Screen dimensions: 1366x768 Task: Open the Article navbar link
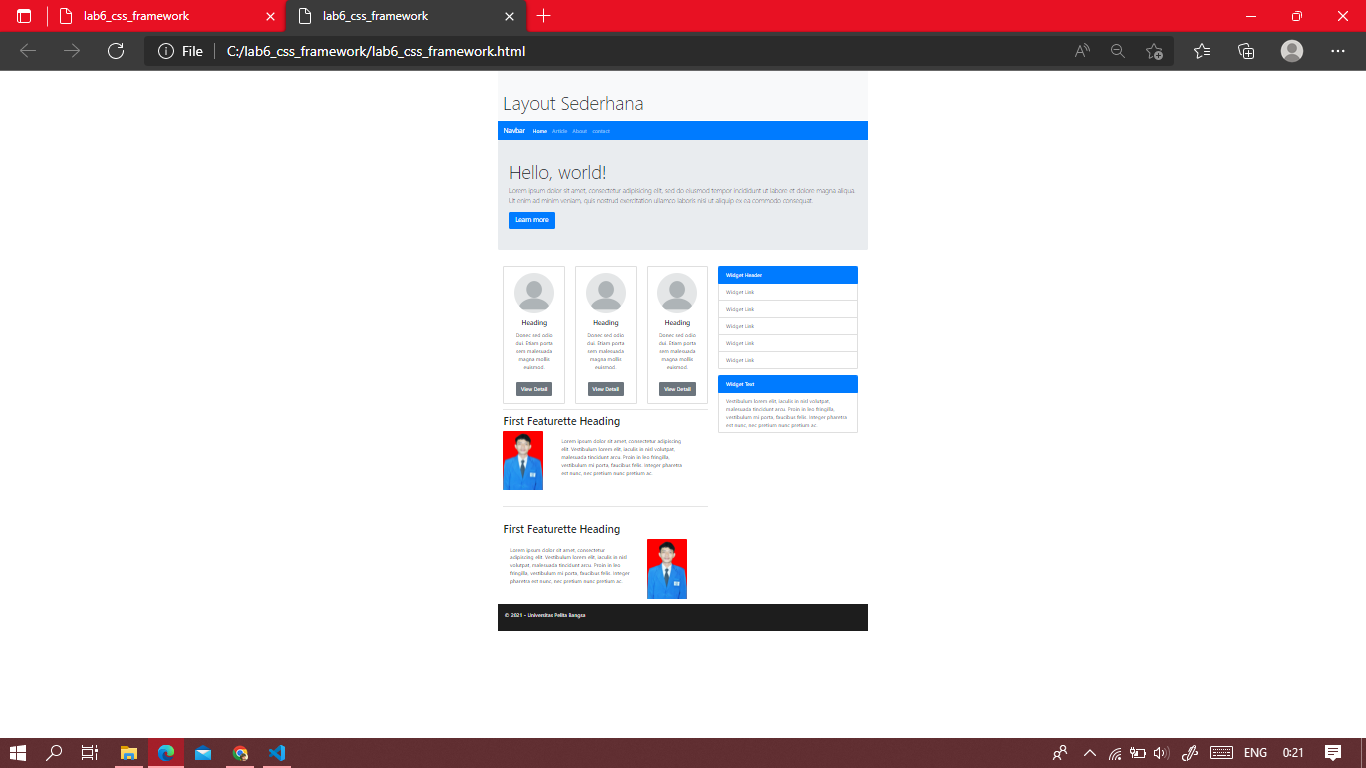pyautogui.click(x=560, y=131)
